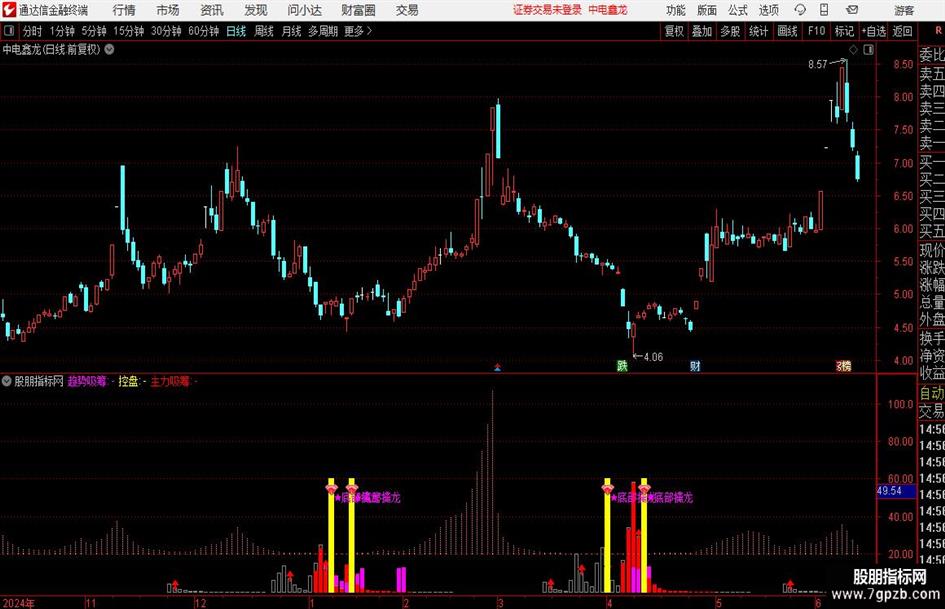
Task: Click the diamond icon above the chart
Action: [853, 49]
